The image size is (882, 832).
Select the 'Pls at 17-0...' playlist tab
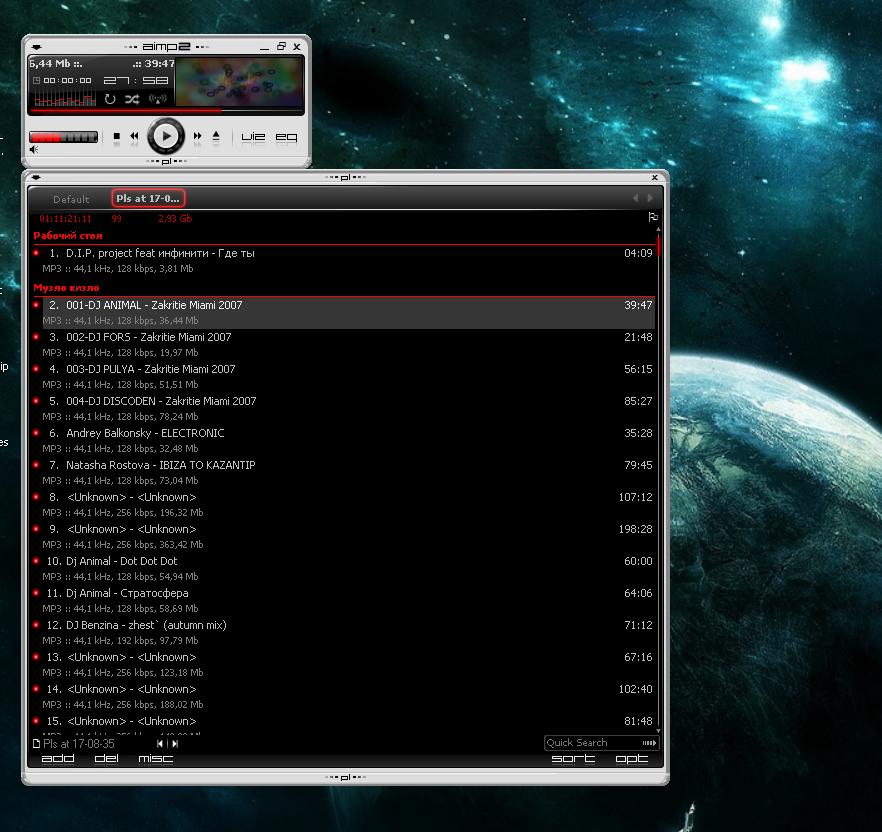(x=148, y=198)
